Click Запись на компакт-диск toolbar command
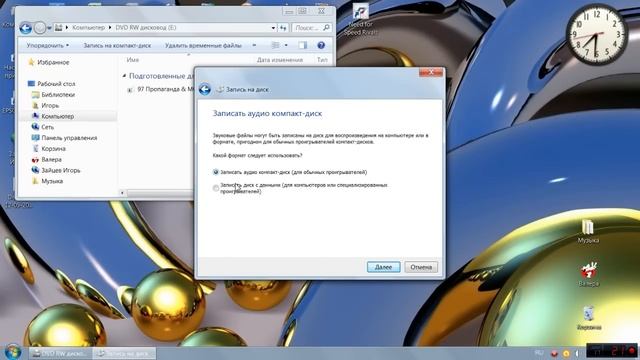Viewport: 640px width, 360px height. pyautogui.click(x=117, y=45)
